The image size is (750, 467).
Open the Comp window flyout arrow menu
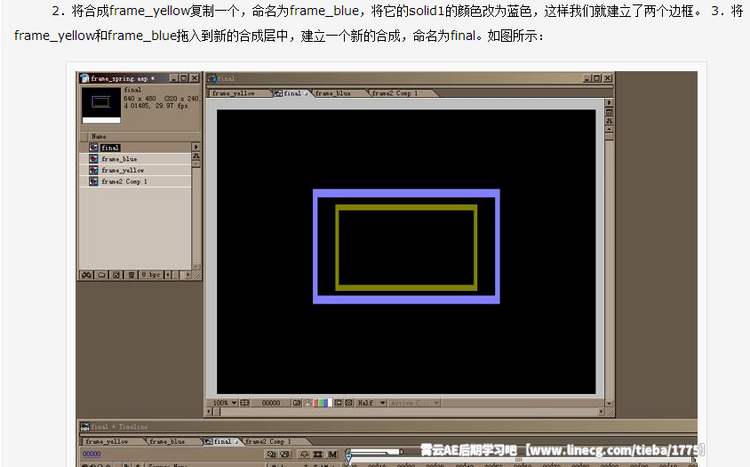(x=609, y=102)
